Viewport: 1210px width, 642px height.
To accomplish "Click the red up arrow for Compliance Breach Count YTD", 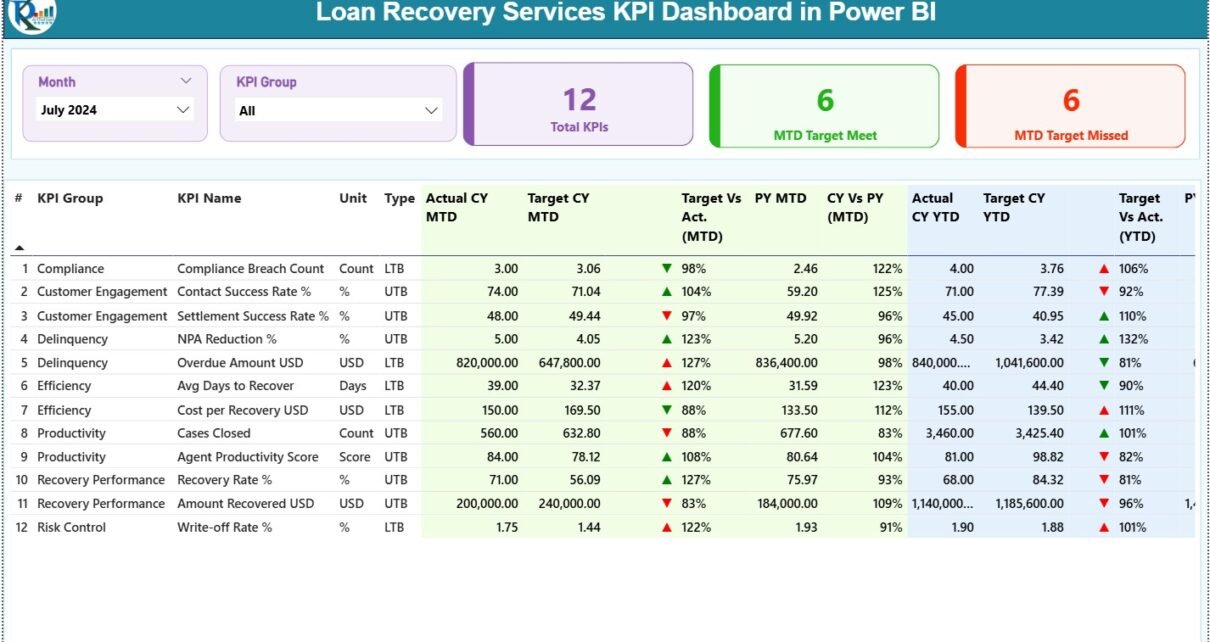I will (x=1104, y=269).
